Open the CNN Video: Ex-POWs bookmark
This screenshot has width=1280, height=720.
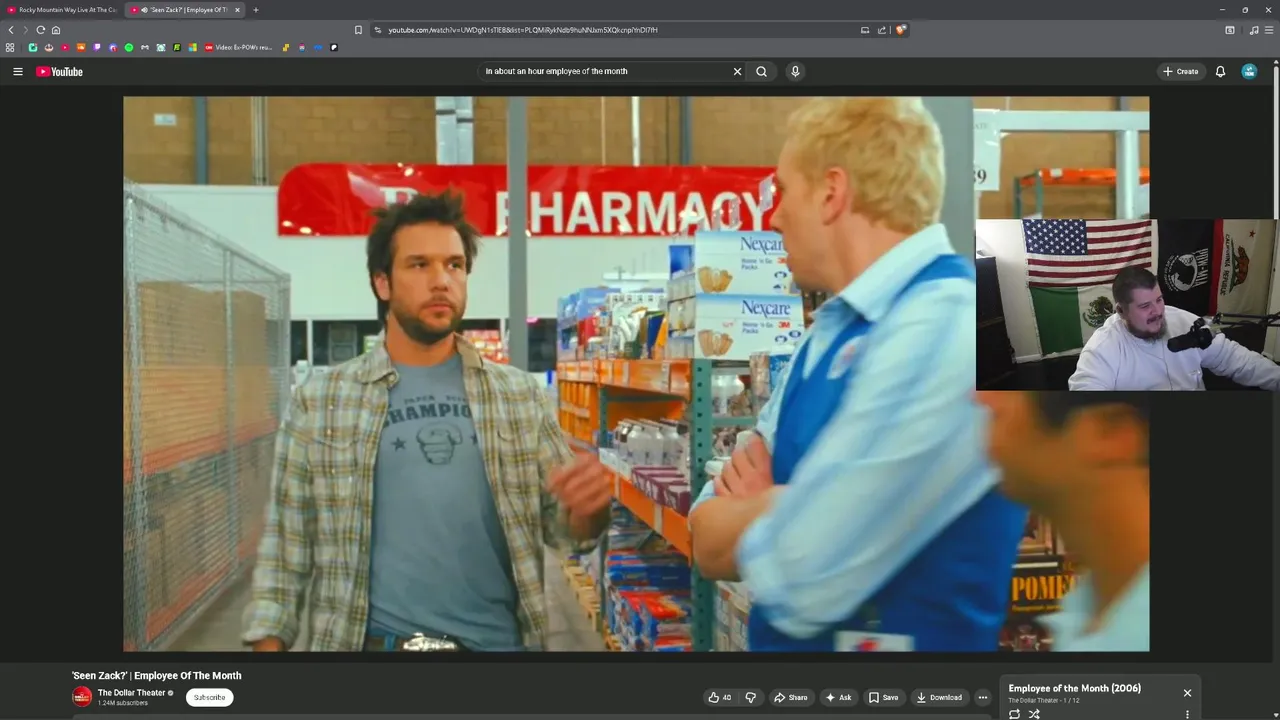click(238, 47)
